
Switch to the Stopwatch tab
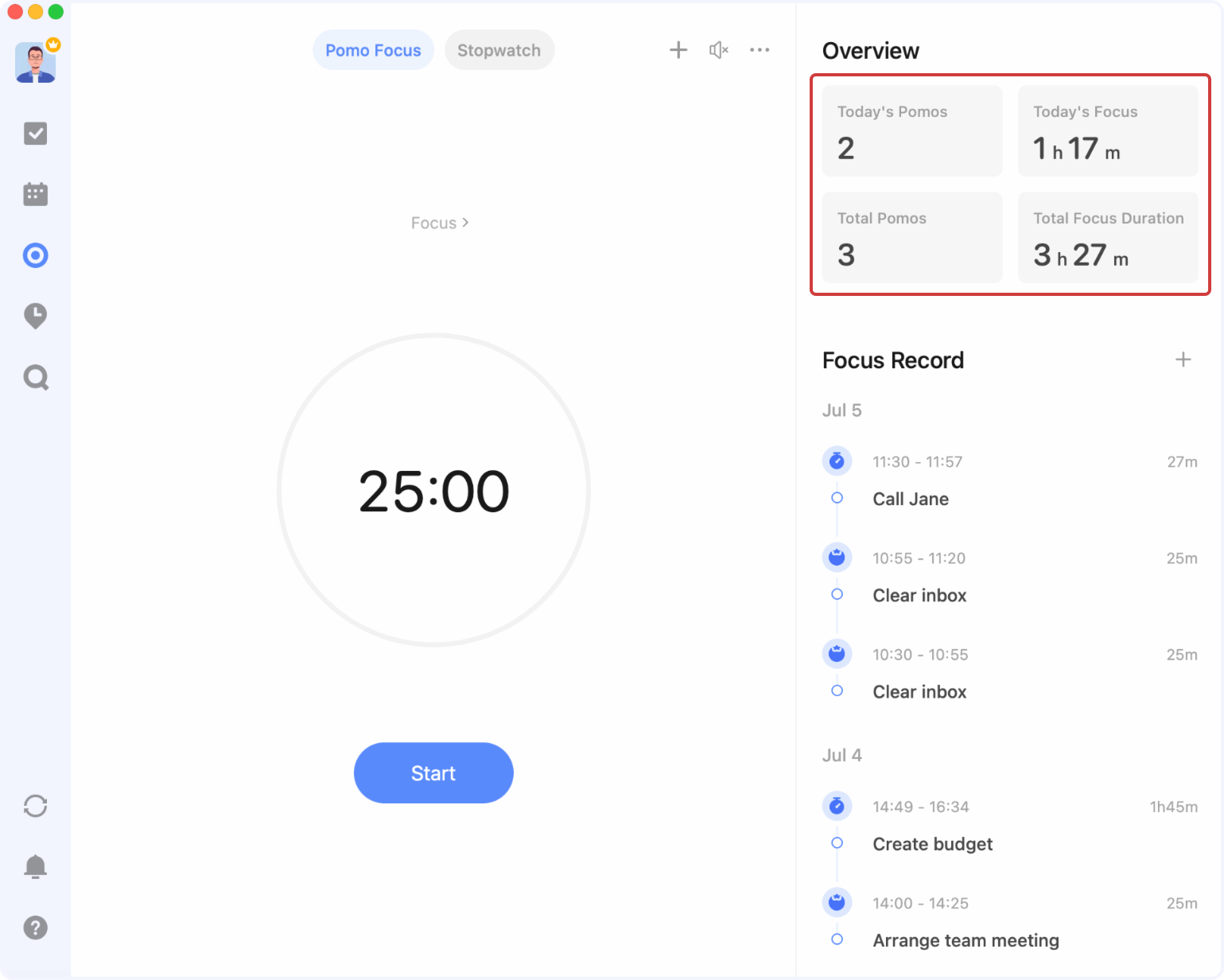click(499, 50)
